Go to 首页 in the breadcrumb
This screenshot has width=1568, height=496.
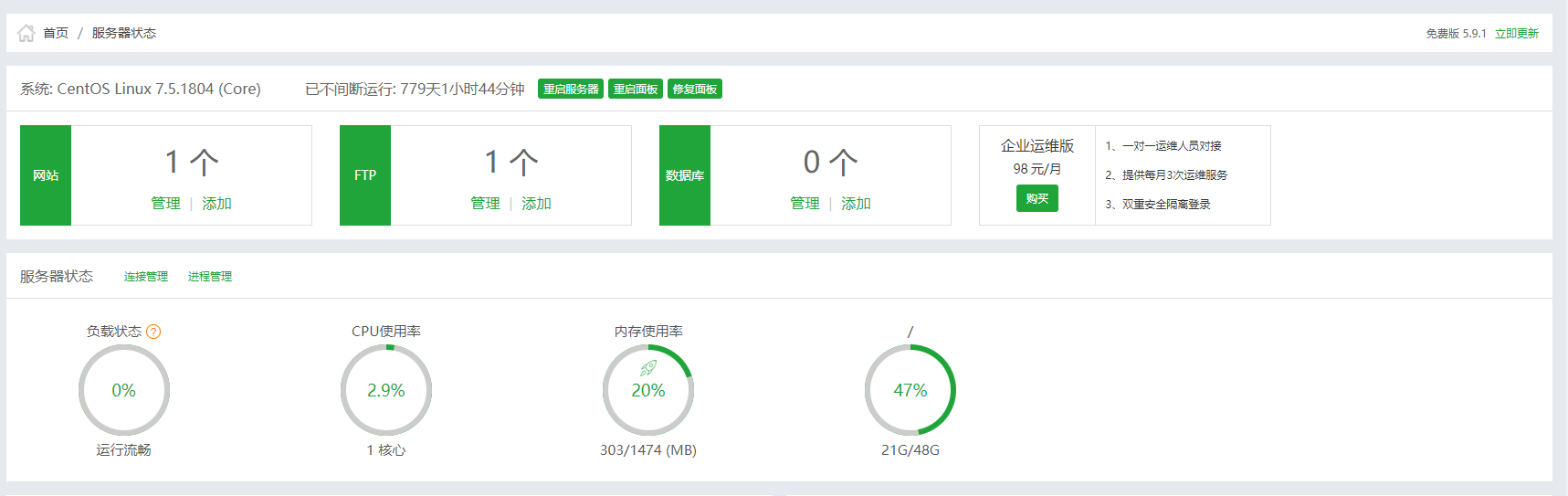point(56,33)
